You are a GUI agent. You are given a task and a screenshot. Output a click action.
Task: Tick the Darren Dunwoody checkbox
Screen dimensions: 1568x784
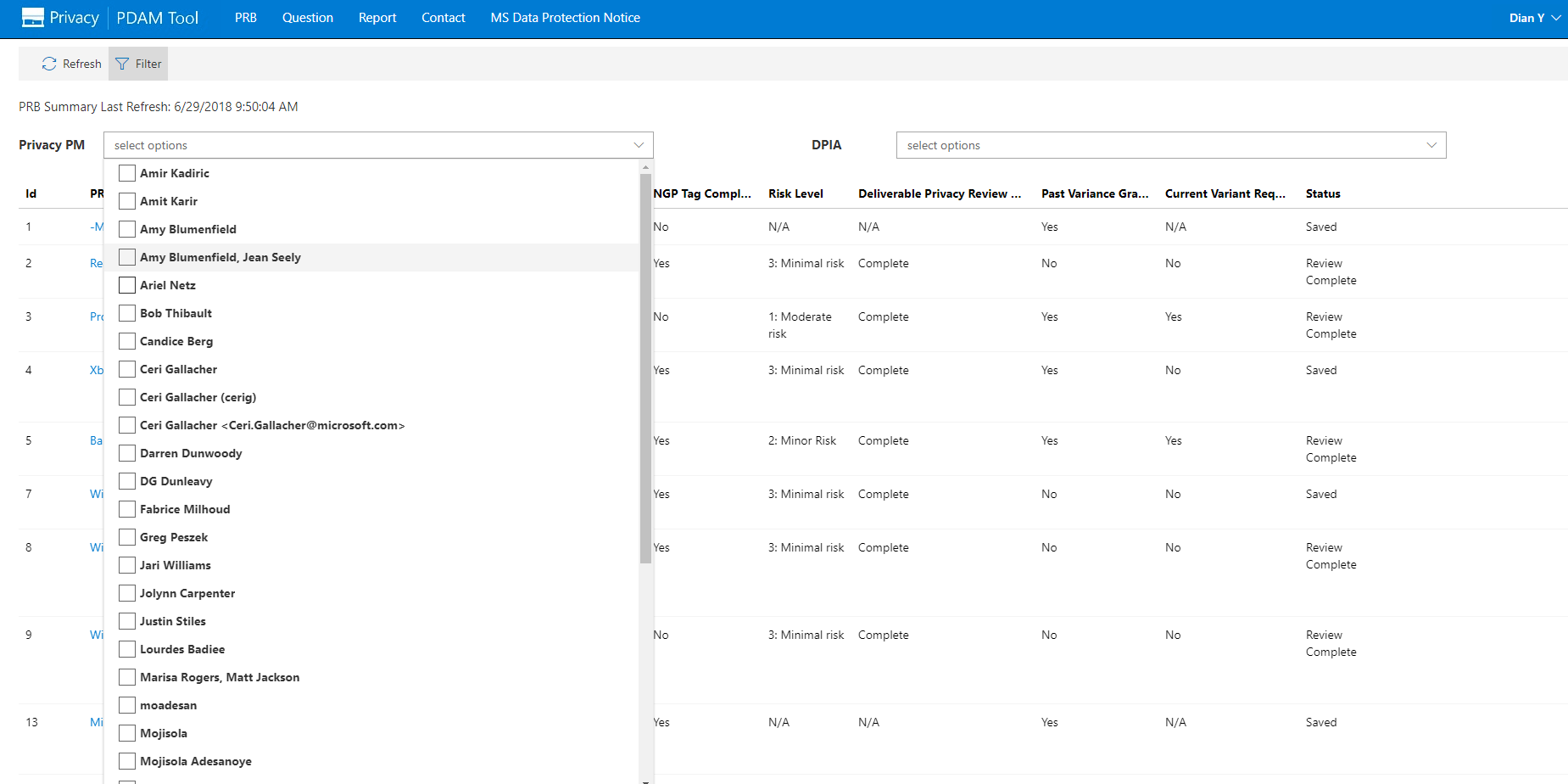click(127, 453)
